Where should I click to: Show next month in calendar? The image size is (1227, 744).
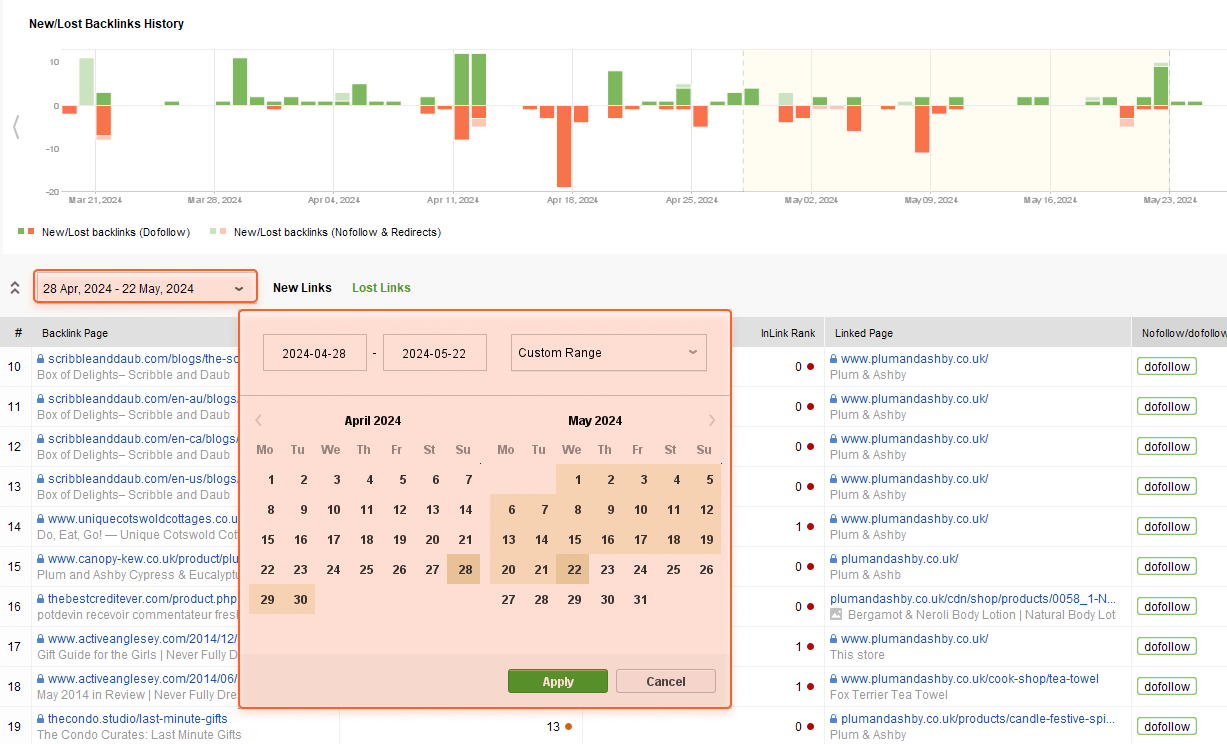712,420
